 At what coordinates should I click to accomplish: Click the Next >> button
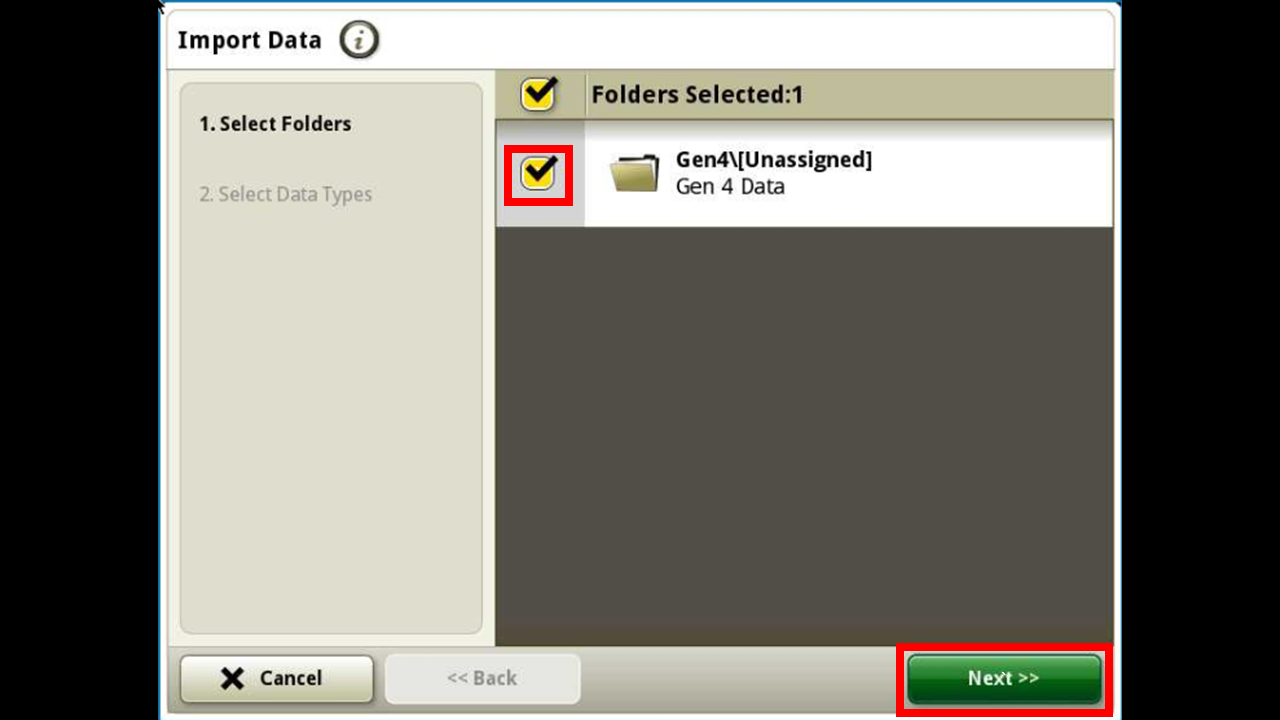click(1004, 678)
